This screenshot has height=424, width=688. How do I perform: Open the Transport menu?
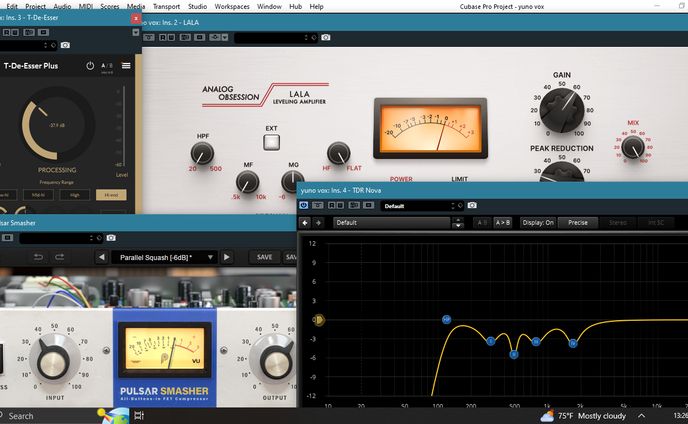pos(166,7)
